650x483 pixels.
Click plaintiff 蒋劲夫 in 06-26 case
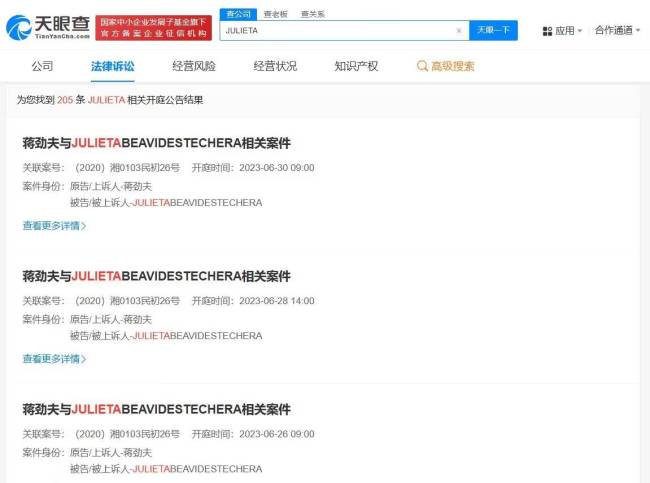138,453
